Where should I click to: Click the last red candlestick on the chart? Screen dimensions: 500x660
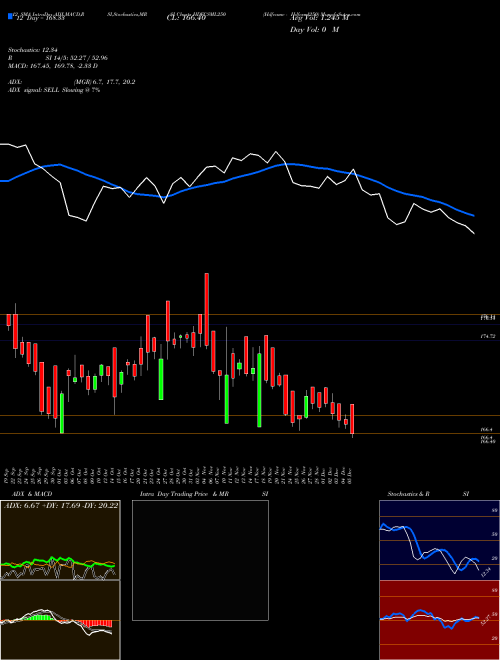(352, 419)
